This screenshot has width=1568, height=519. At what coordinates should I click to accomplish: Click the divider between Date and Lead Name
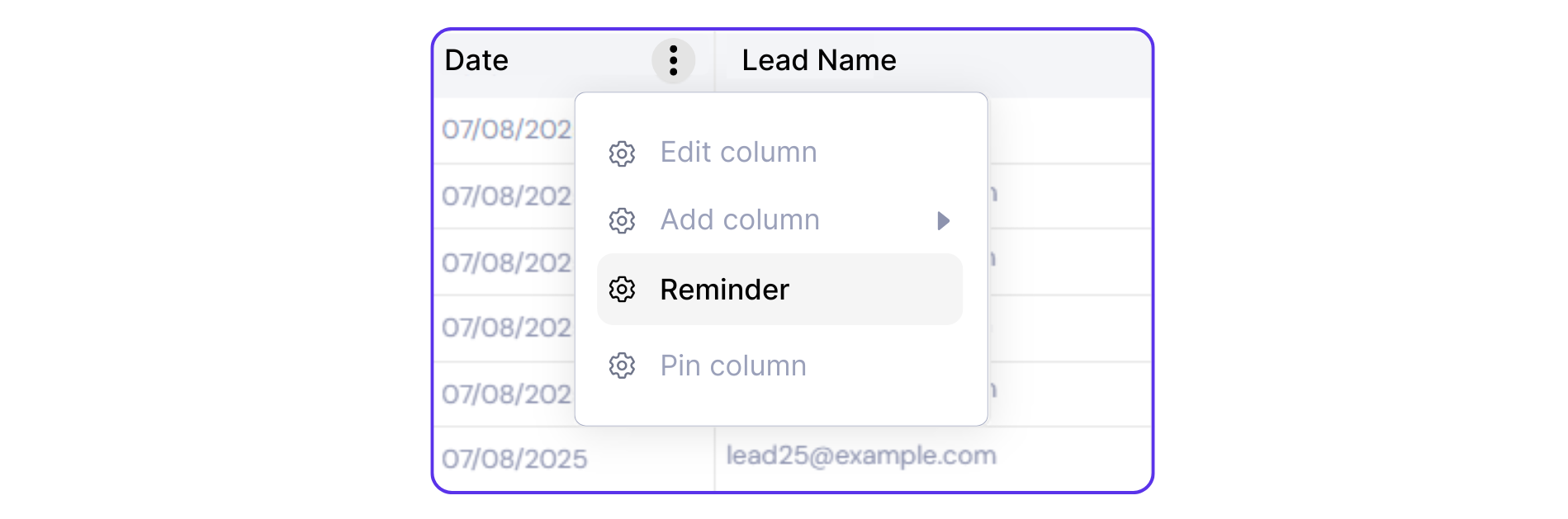click(715, 60)
